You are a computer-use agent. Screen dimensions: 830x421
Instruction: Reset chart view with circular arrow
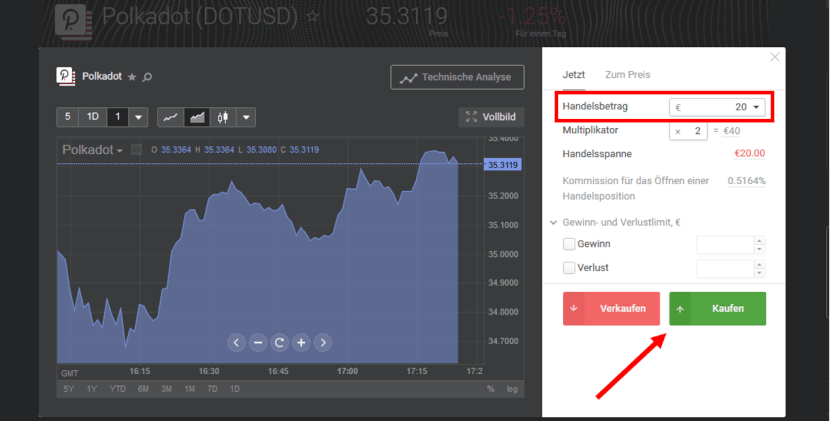click(279, 343)
